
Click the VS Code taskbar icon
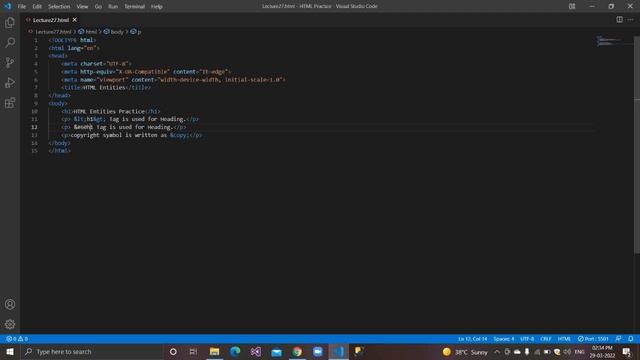(338, 351)
